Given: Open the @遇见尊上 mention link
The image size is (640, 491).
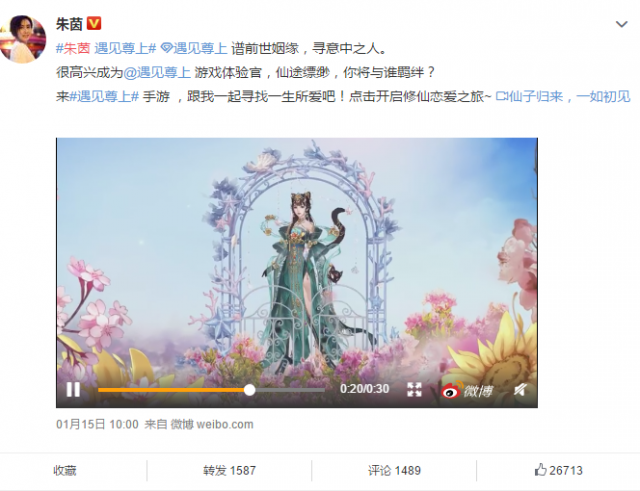Looking at the screenshot, I should [157, 72].
